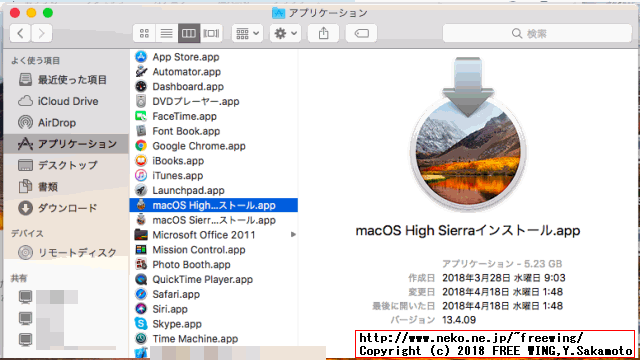Select the Google Chrome.app file name
The width and height of the screenshot is (640, 360).
point(199,146)
